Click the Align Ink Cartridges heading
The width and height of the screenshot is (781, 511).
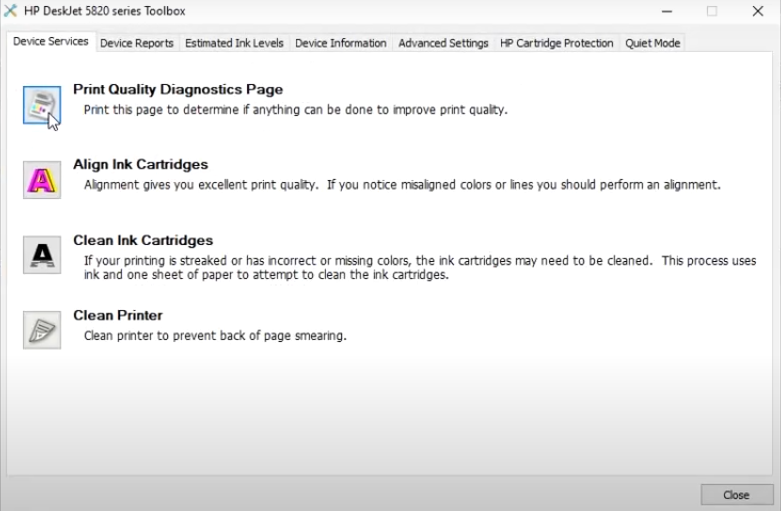coord(140,164)
